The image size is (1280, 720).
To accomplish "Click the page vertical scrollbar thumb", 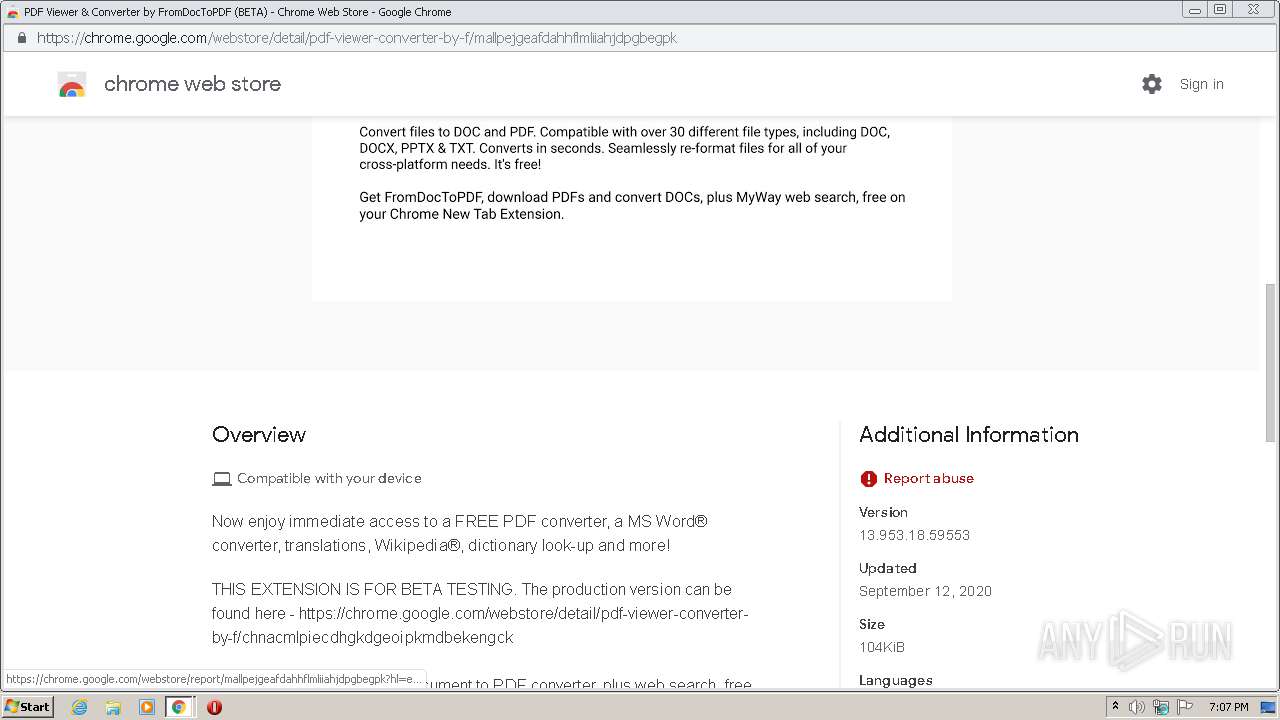I will [1271, 362].
